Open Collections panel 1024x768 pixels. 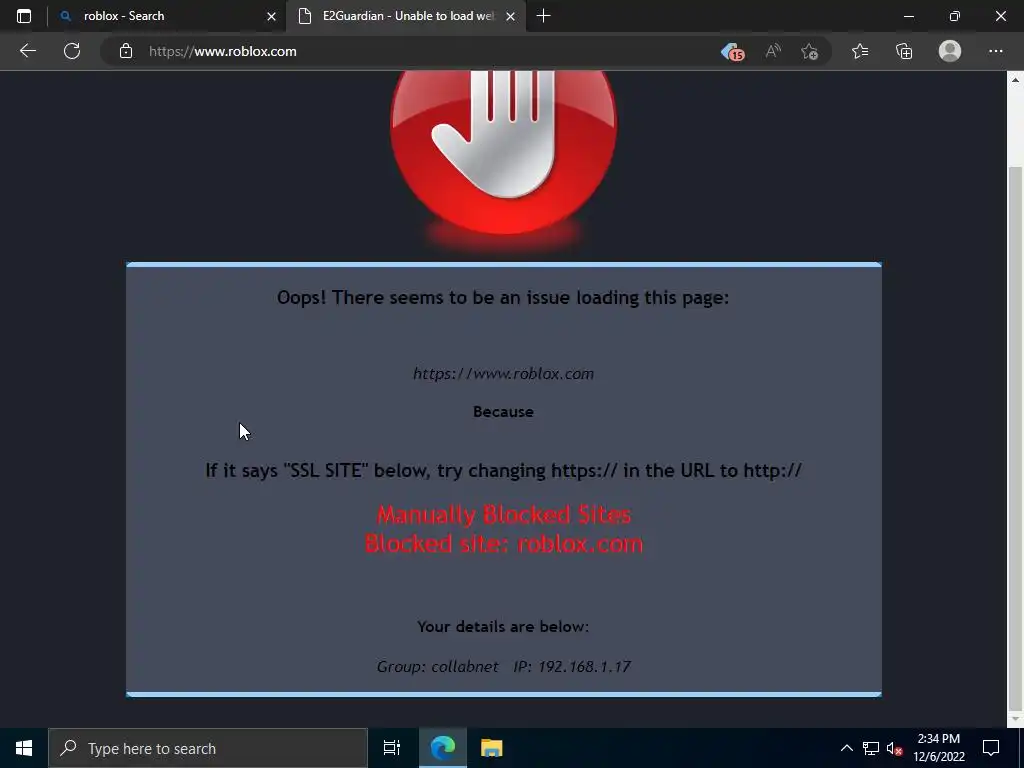coord(904,51)
